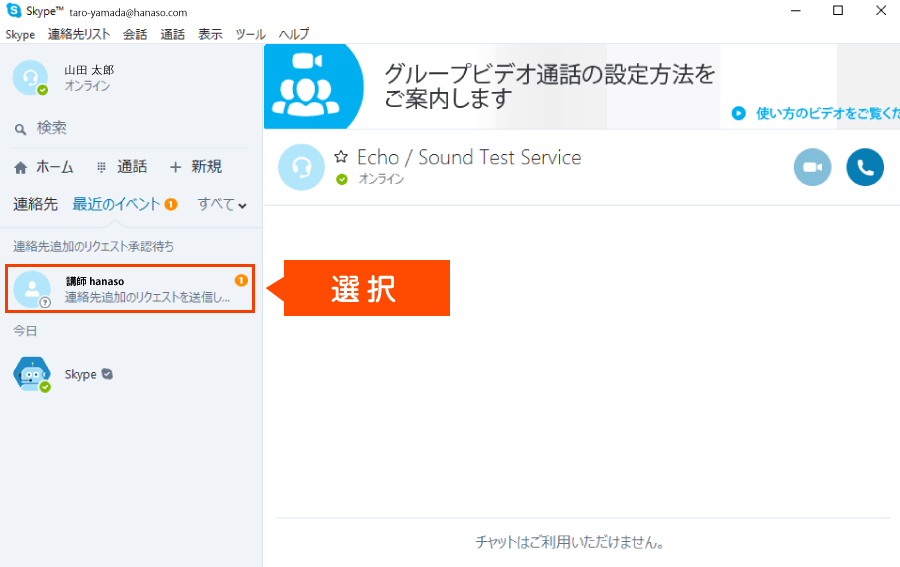The image size is (900, 567).
Task: Click taro-yamada@hanaso.com in title bar
Action: tap(128, 13)
